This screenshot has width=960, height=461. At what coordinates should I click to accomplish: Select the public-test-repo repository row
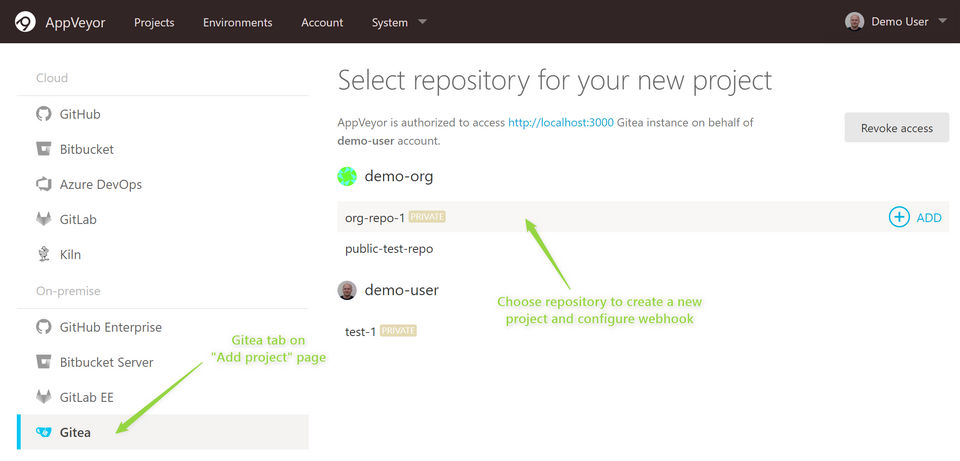pyautogui.click(x=389, y=248)
